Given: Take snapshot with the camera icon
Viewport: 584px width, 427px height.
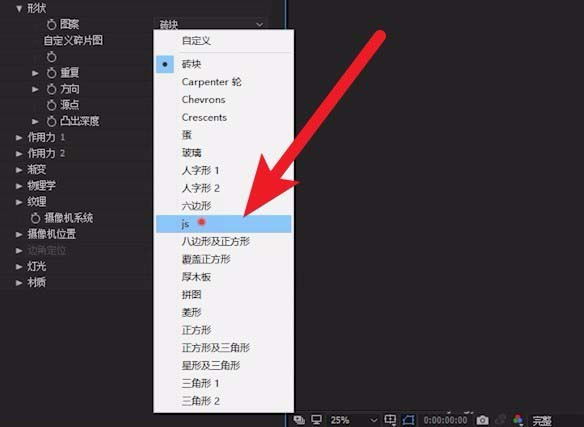Looking at the screenshot, I should [482, 420].
